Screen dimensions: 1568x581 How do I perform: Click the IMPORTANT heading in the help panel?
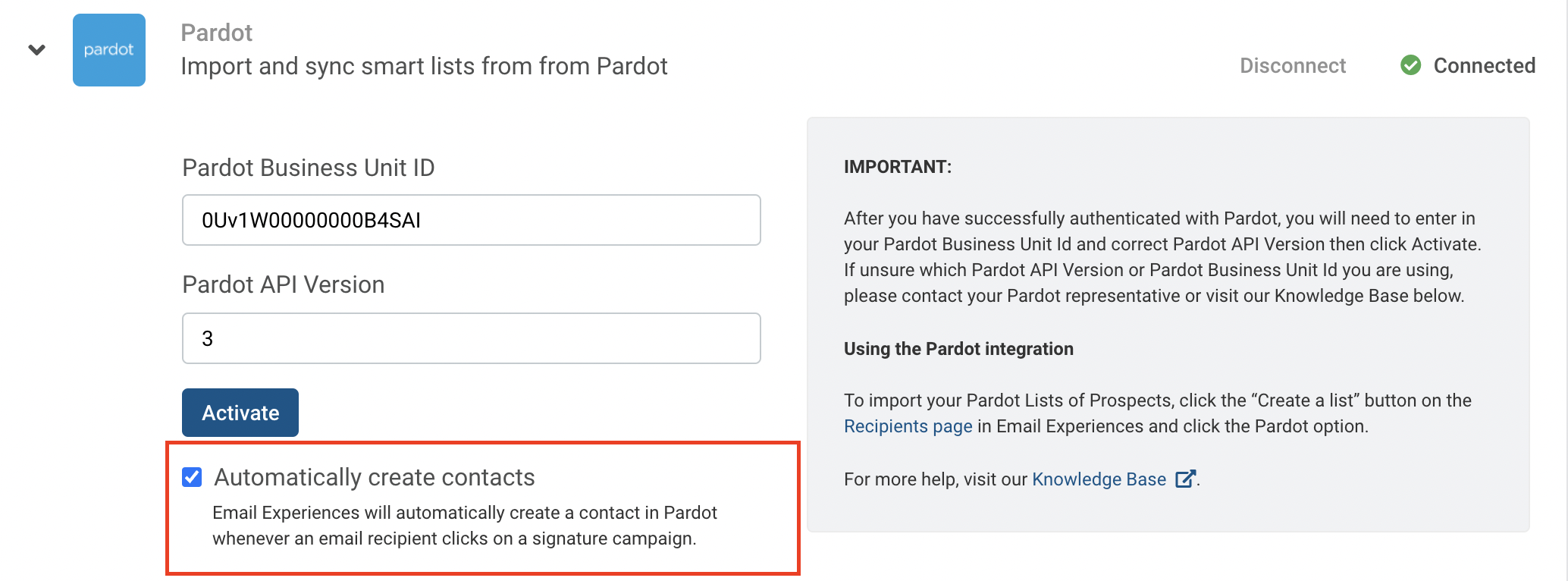898,167
